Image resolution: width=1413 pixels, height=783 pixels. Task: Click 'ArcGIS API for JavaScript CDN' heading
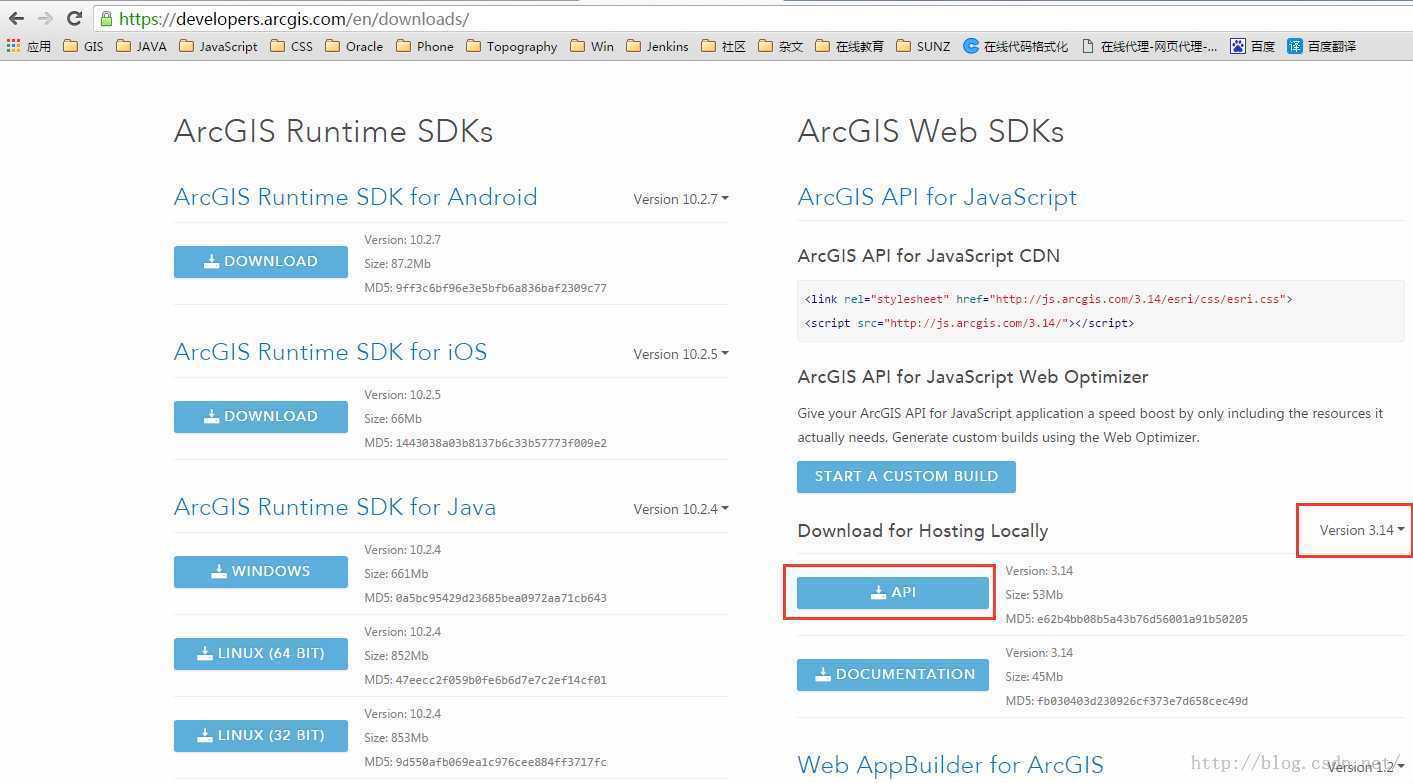coord(929,256)
